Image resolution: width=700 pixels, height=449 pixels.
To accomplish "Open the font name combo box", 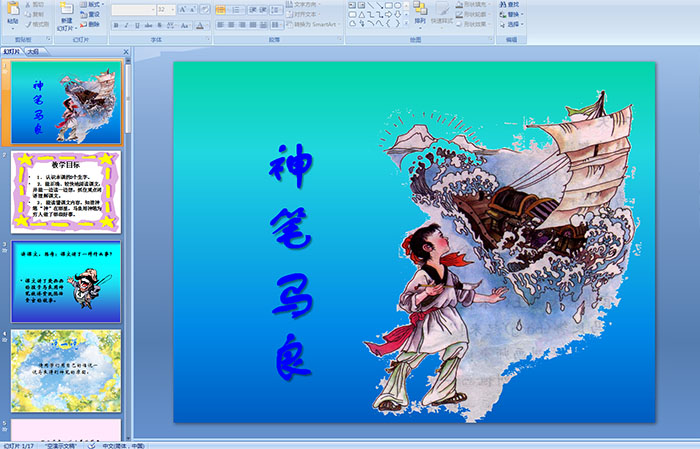I will coord(133,9).
